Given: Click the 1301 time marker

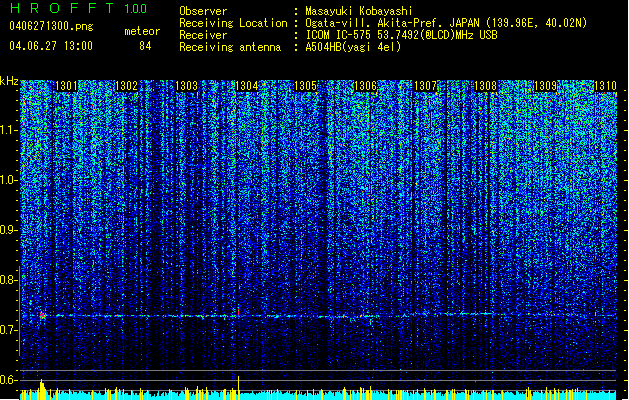Looking at the screenshot, I should point(66,86).
